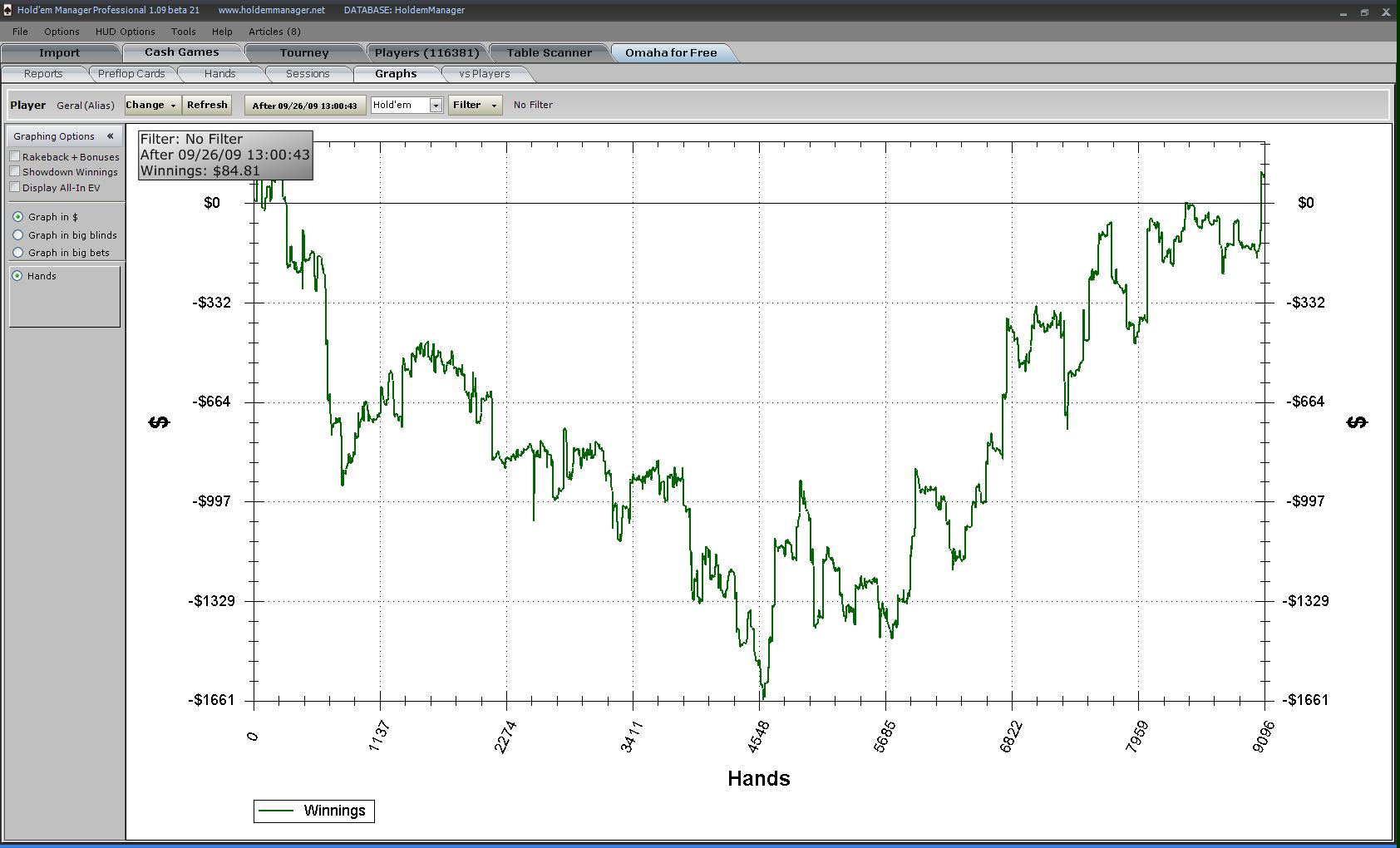This screenshot has width=1400, height=848.
Task: Click the Hands x-axis title
Action: 759,778
